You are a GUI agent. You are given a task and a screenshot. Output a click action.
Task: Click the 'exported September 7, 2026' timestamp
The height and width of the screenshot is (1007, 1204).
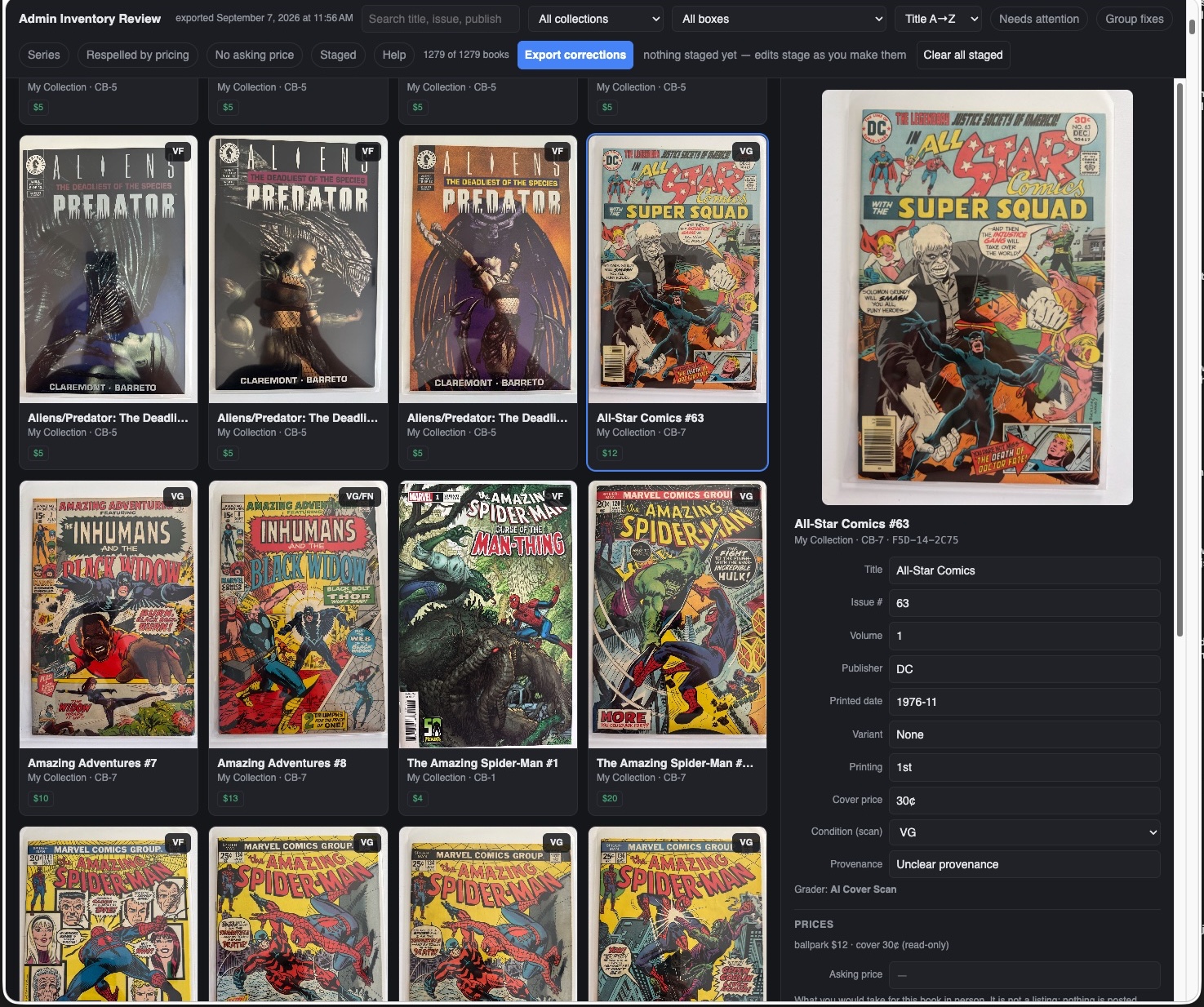tap(264, 18)
